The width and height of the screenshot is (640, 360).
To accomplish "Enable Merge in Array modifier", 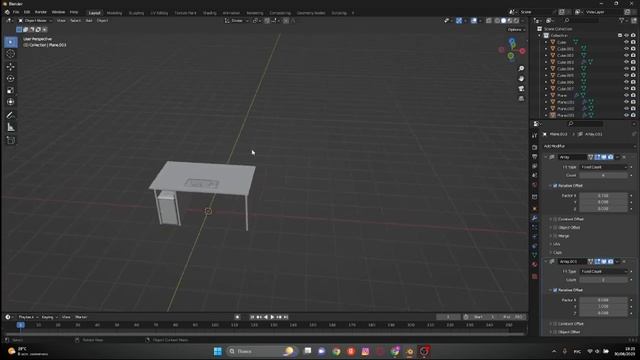I will point(555,236).
